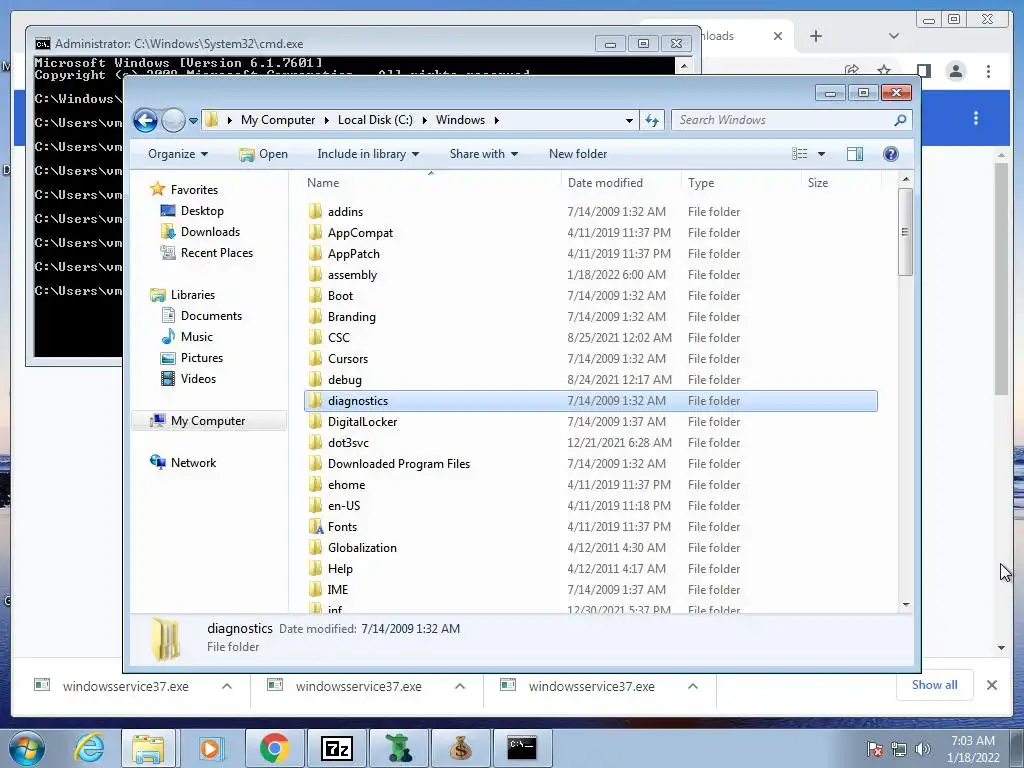Click Local Disk (C:) breadcrumb

(x=375, y=120)
